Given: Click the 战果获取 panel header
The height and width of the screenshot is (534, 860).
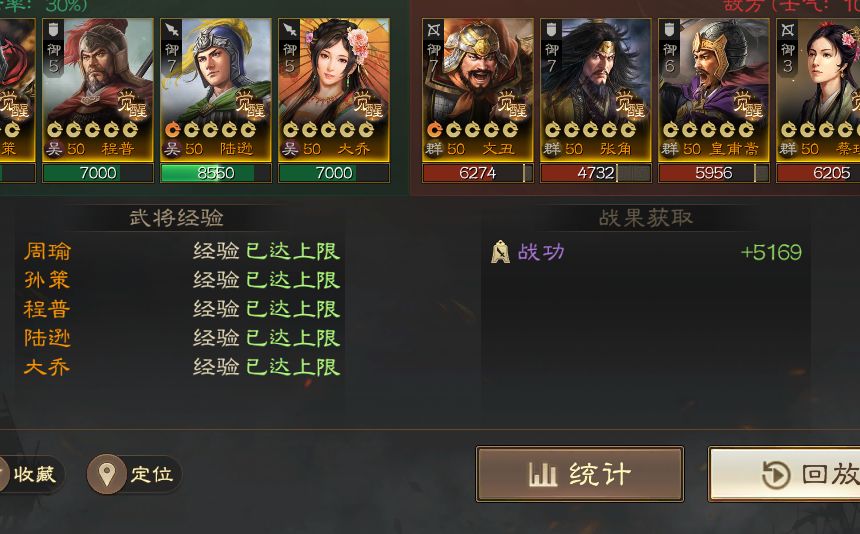Looking at the screenshot, I should coord(646,218).
